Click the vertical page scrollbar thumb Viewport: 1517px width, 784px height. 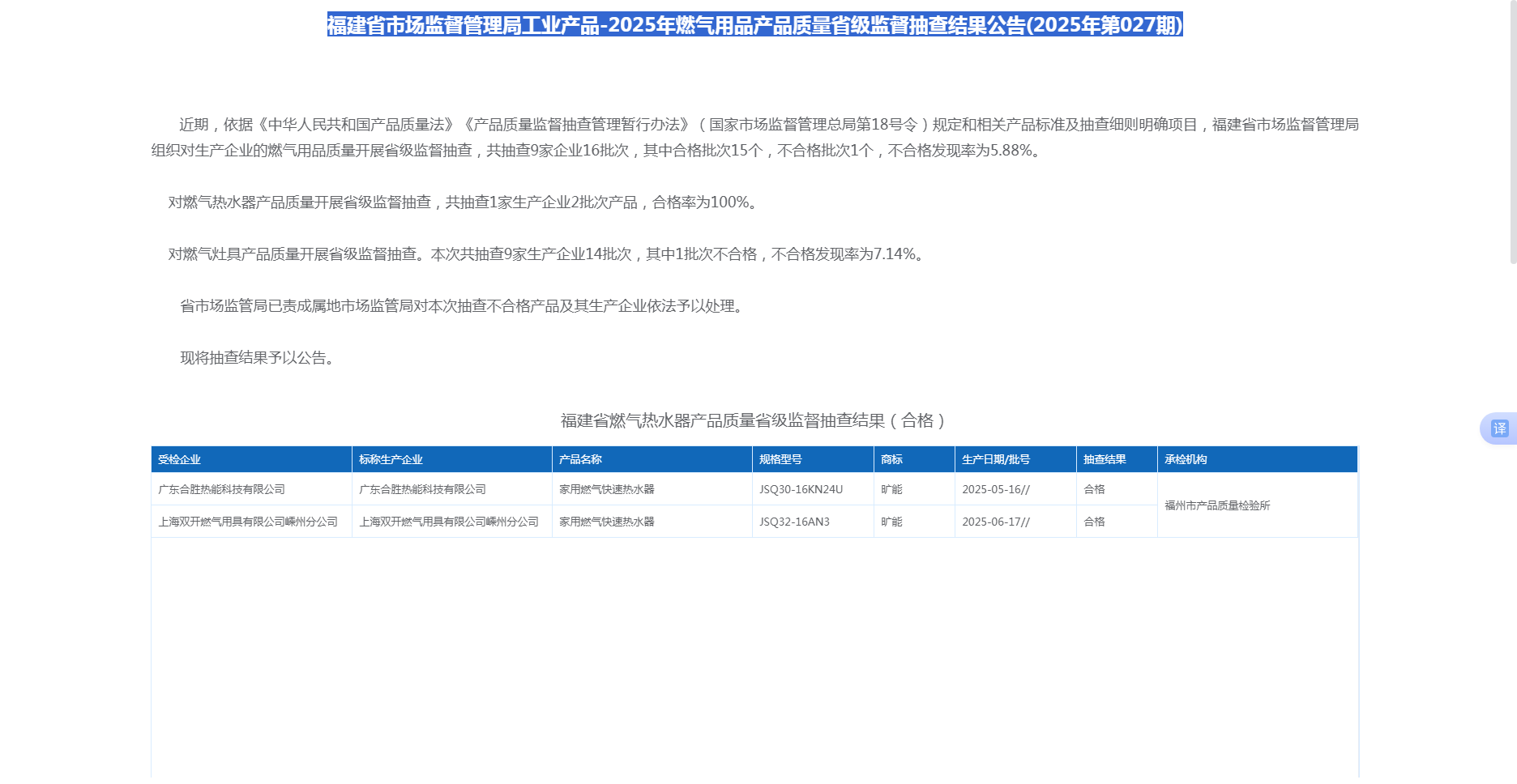[1512, 134]
